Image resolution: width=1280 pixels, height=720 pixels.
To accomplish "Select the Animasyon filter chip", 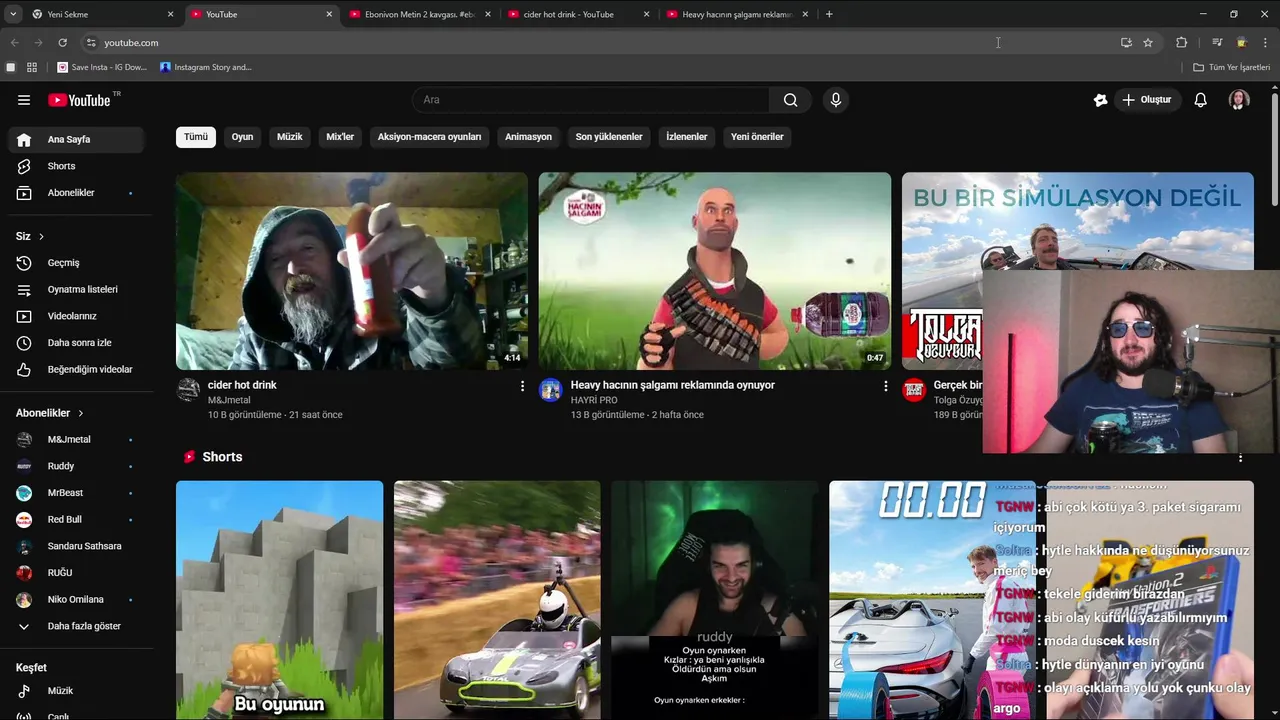I will [x=528, y=137].
